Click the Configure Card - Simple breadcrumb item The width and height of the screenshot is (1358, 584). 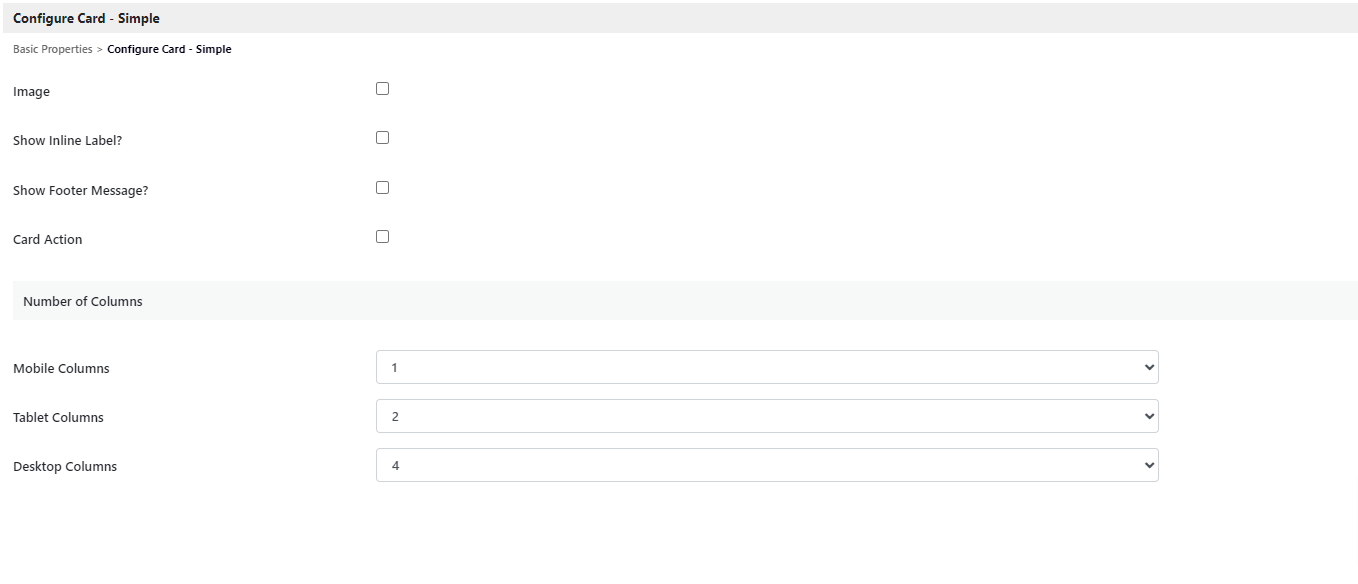coord(169,49)
